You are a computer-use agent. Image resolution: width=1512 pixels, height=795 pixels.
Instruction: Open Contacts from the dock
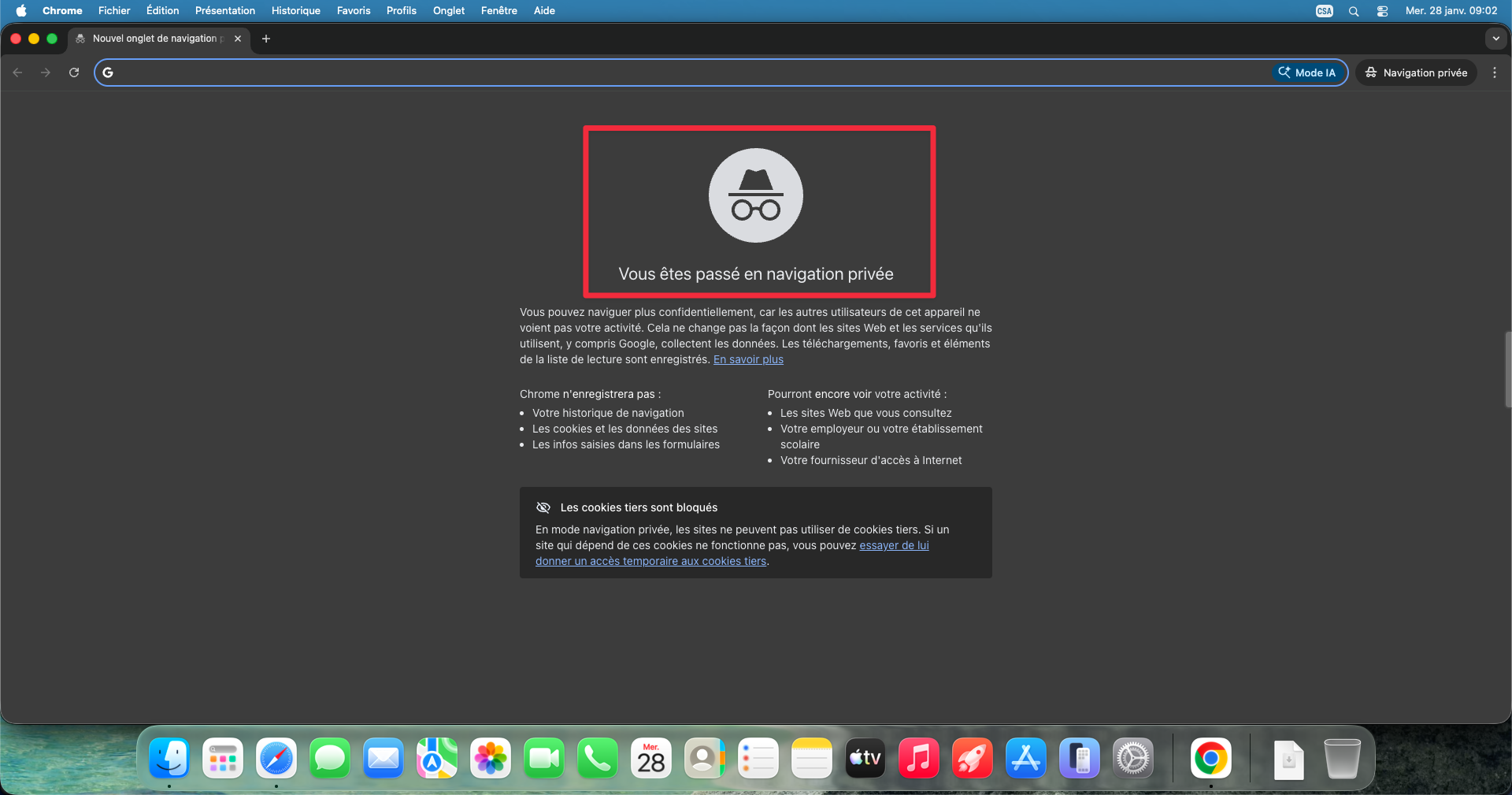[x=705, y=758]
